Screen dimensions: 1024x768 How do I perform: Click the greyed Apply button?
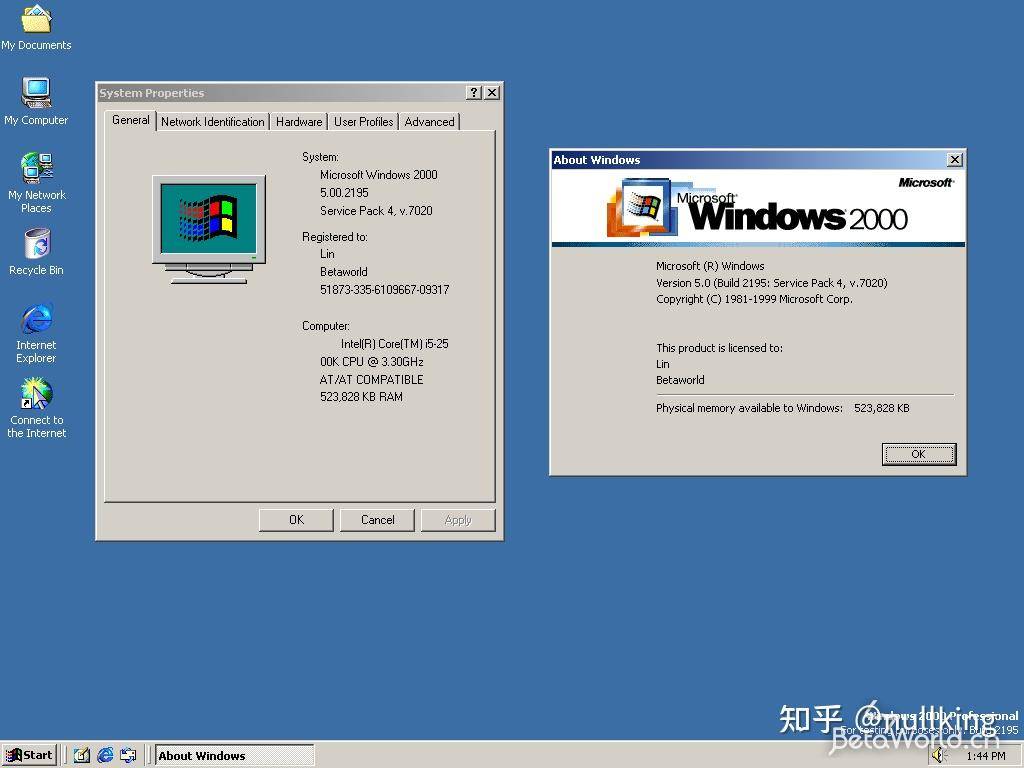[458, 520]
